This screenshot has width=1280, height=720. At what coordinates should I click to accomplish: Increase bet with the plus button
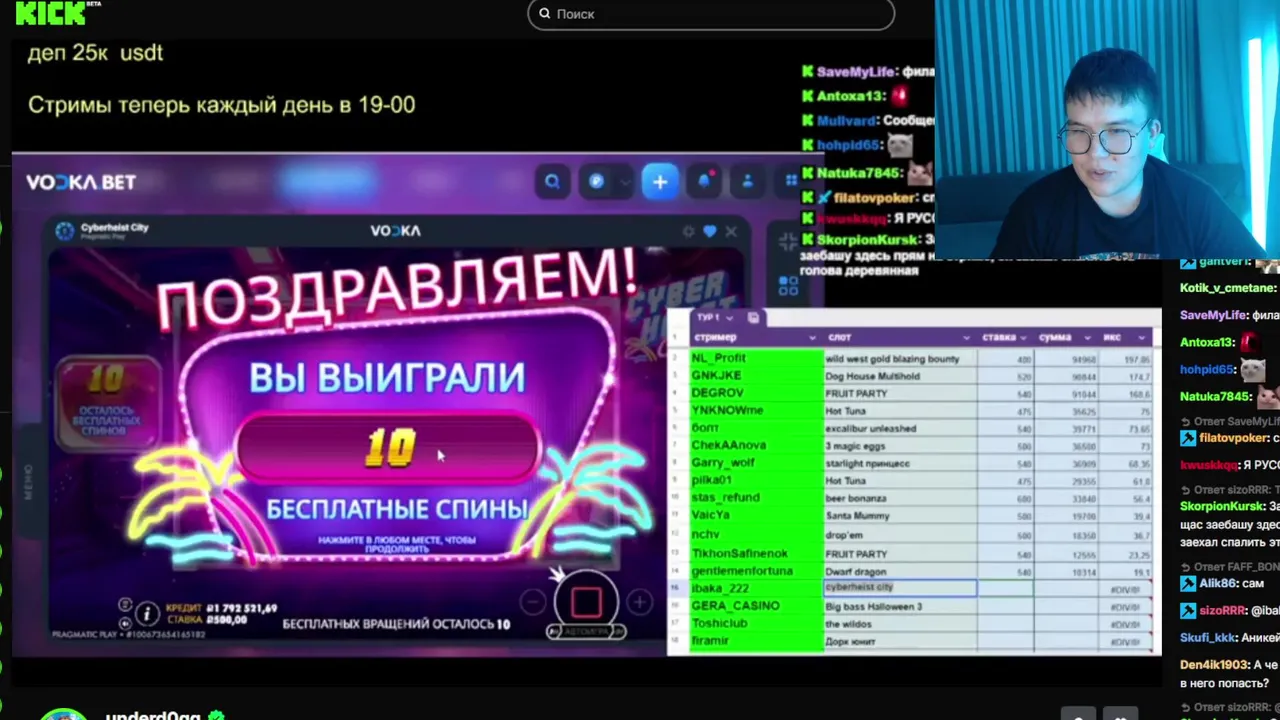[x=639, y=602]
